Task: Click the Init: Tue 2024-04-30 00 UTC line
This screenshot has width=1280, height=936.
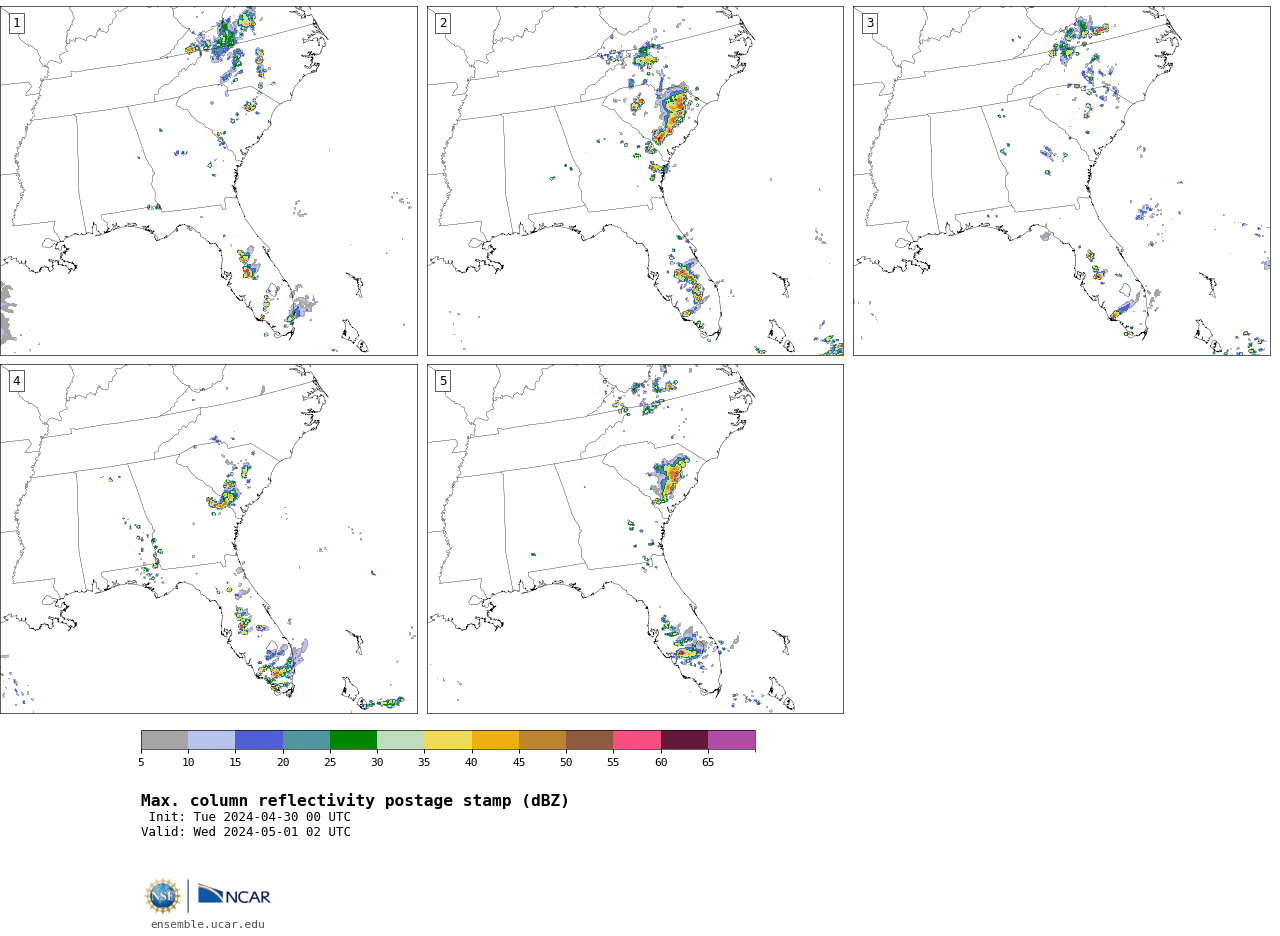Action: pyautogui.click(x=249, y=817)
